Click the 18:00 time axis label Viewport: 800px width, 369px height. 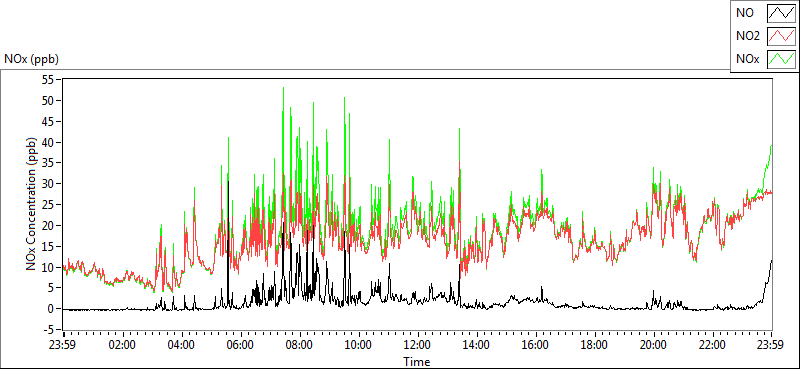point(595,345)
